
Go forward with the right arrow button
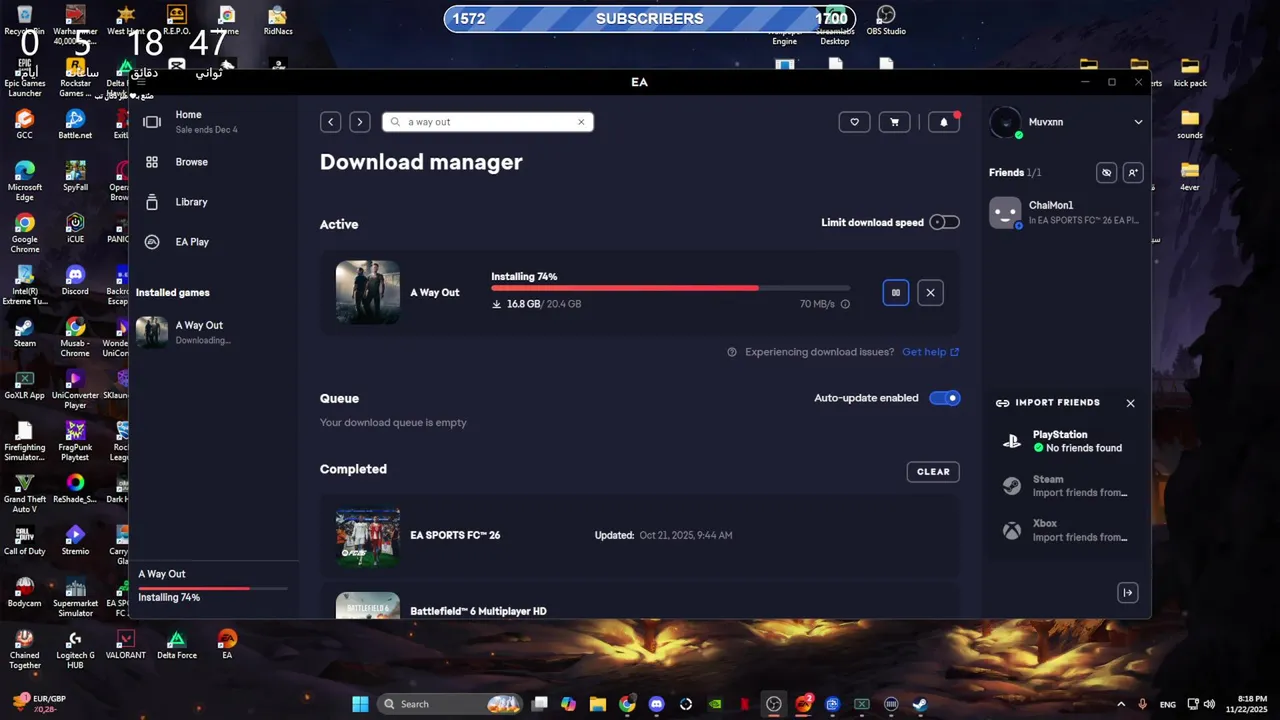[x=360, y=122]
